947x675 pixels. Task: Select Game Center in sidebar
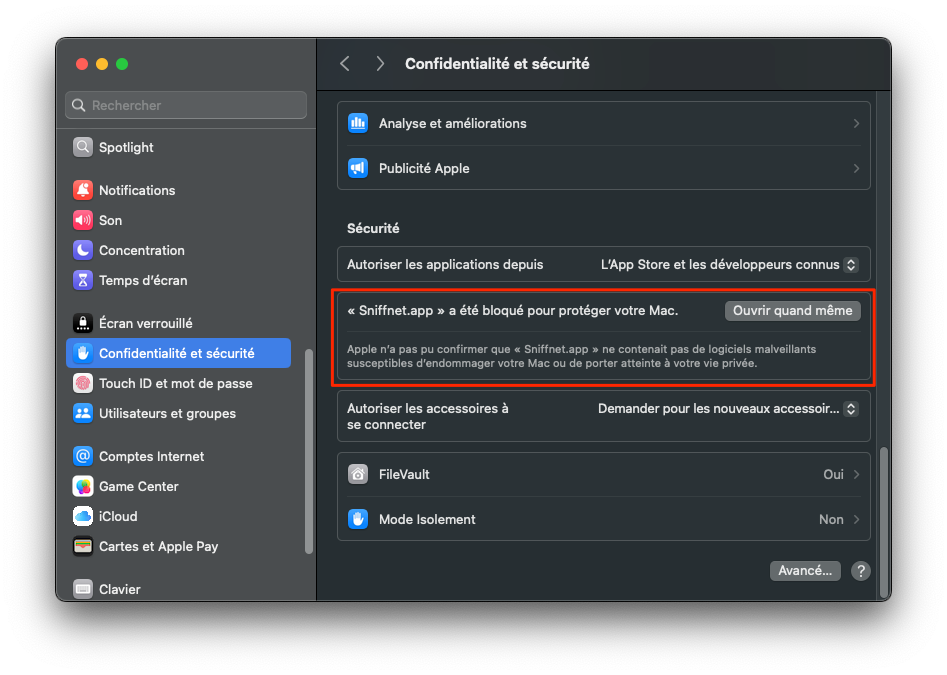point(178,486)
